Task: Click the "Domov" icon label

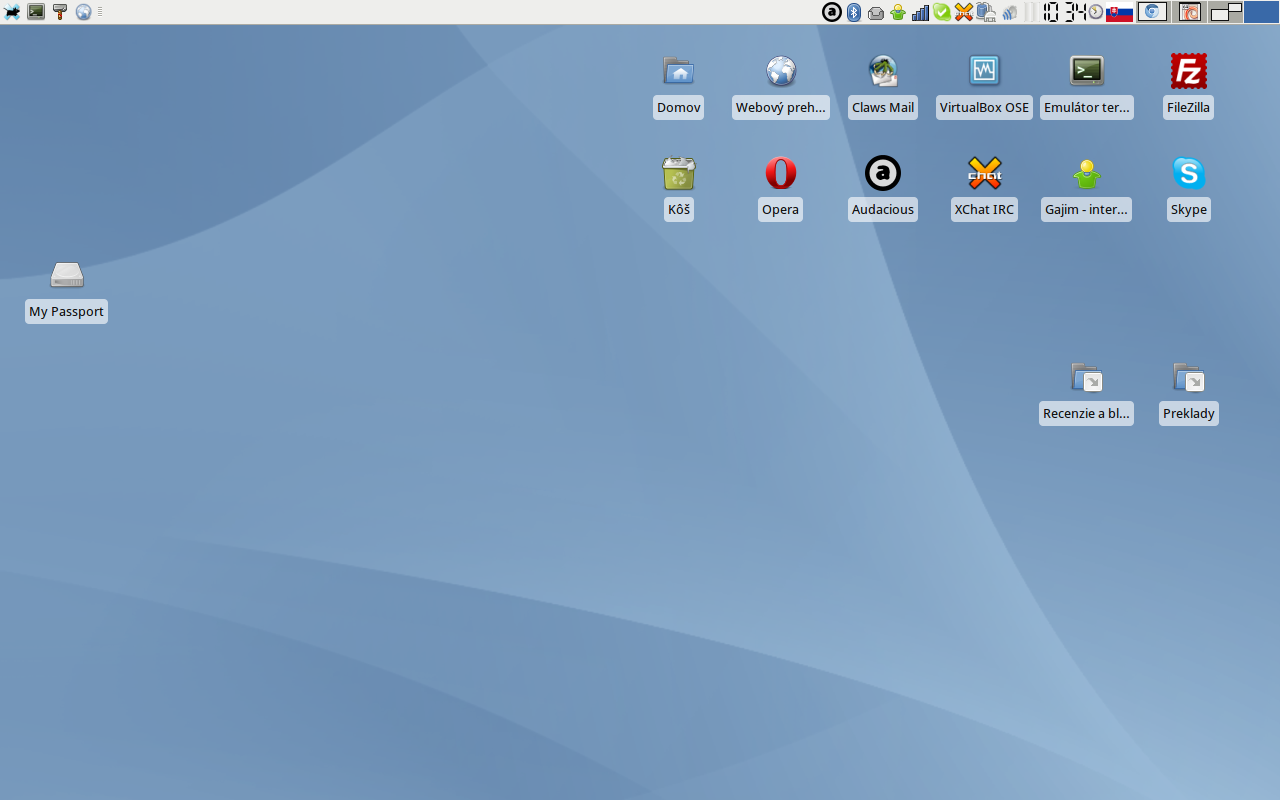Action: tap(679, 107)
